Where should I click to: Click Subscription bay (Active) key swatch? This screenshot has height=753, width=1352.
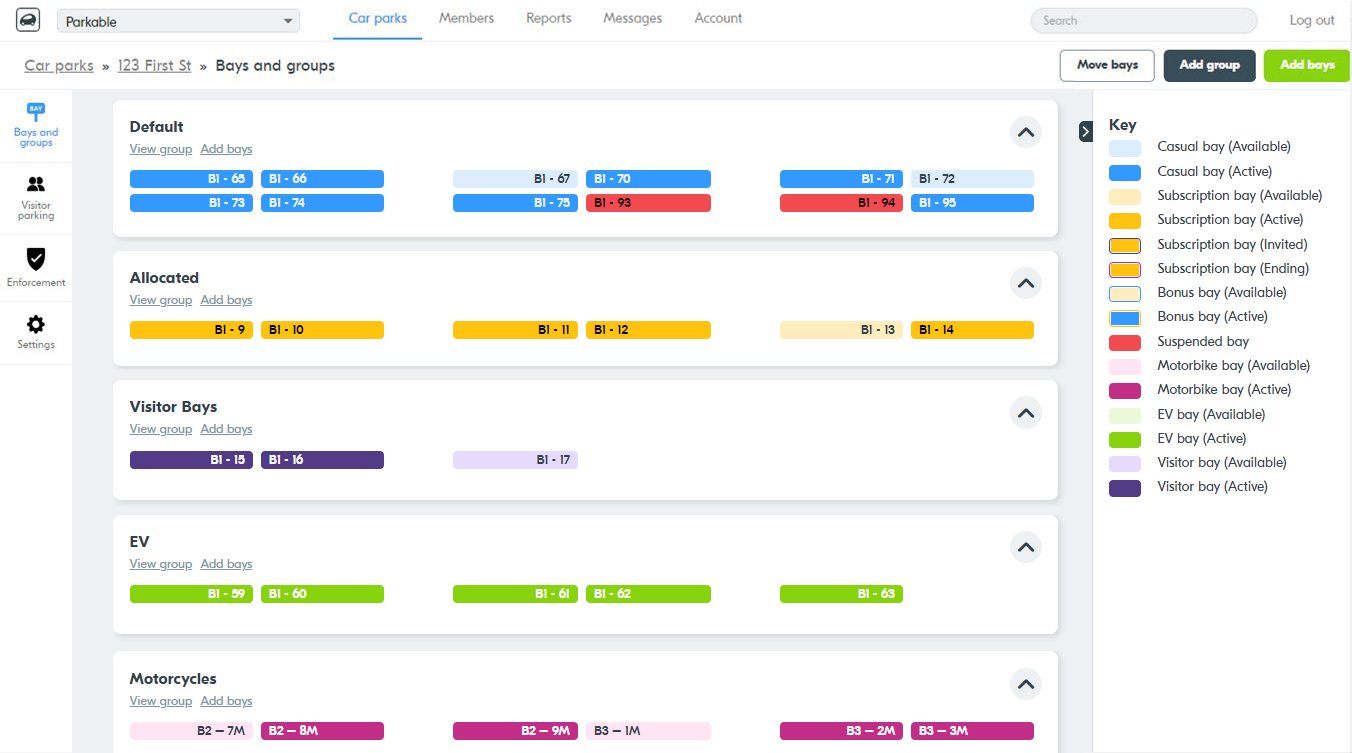[1125, 221]
